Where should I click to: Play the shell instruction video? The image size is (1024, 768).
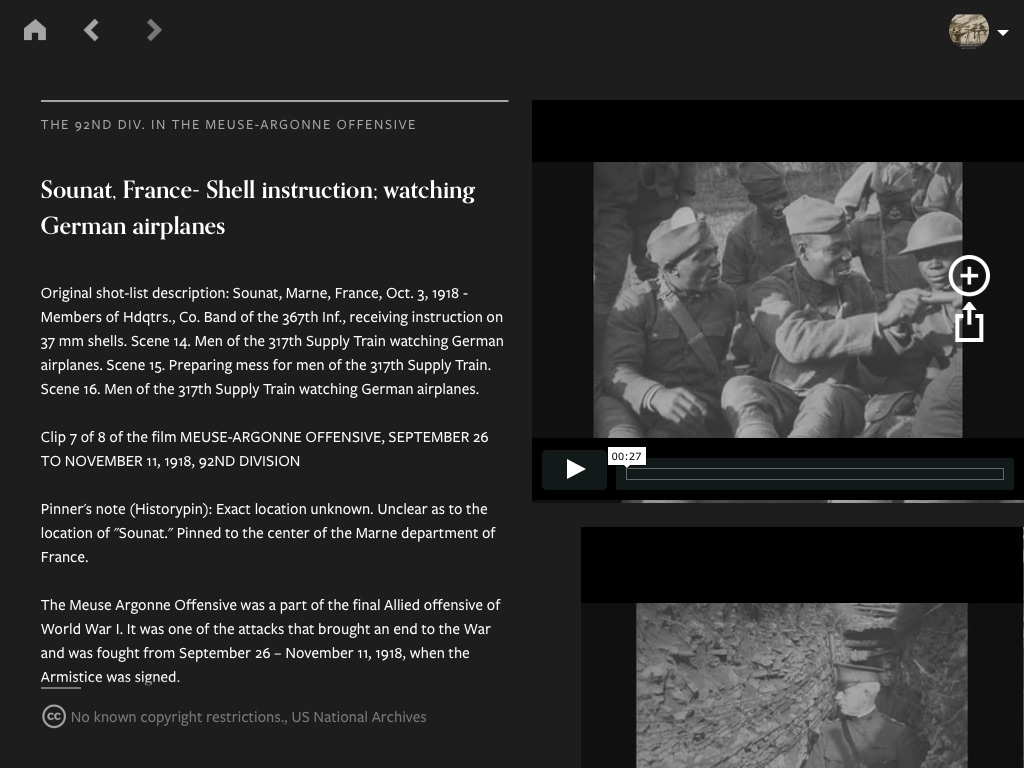[x=575, y=469]
